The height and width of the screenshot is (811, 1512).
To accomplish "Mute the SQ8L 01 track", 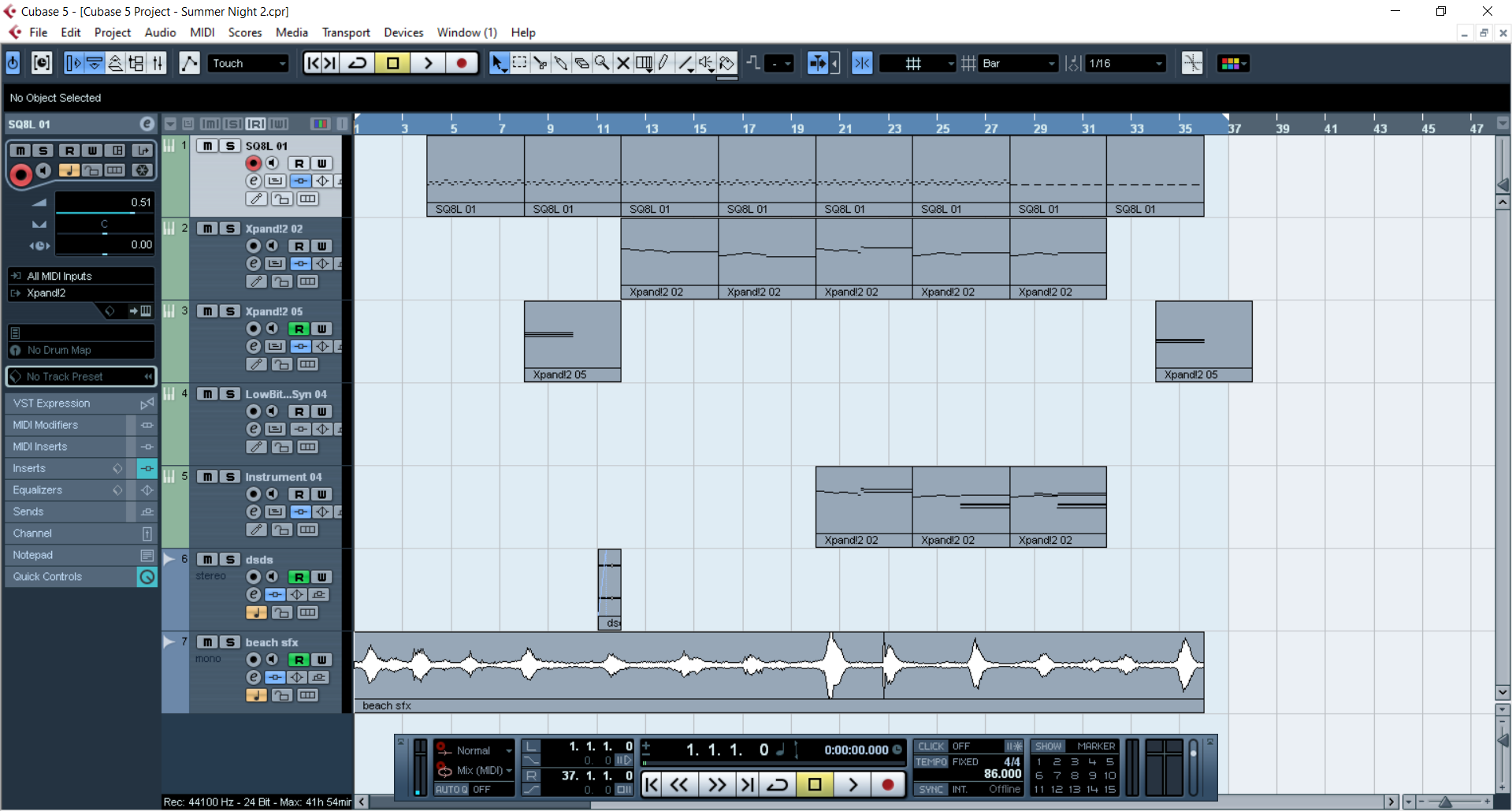I will [x=207, y=146].
